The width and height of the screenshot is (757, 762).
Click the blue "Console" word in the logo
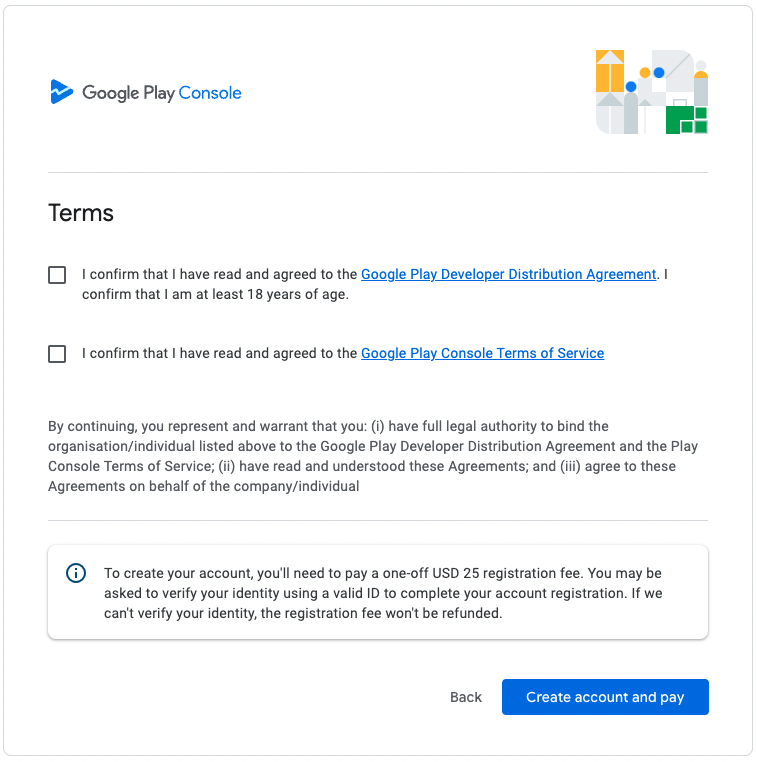(210, 92)
